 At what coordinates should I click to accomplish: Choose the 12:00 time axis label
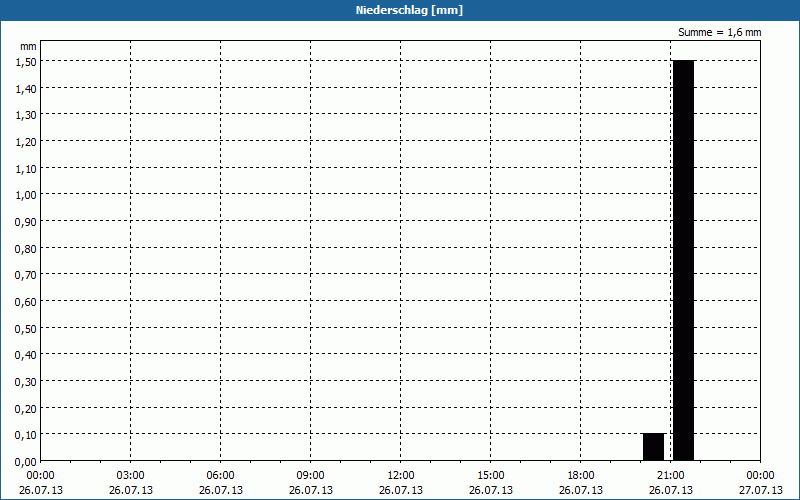(401, 475)
